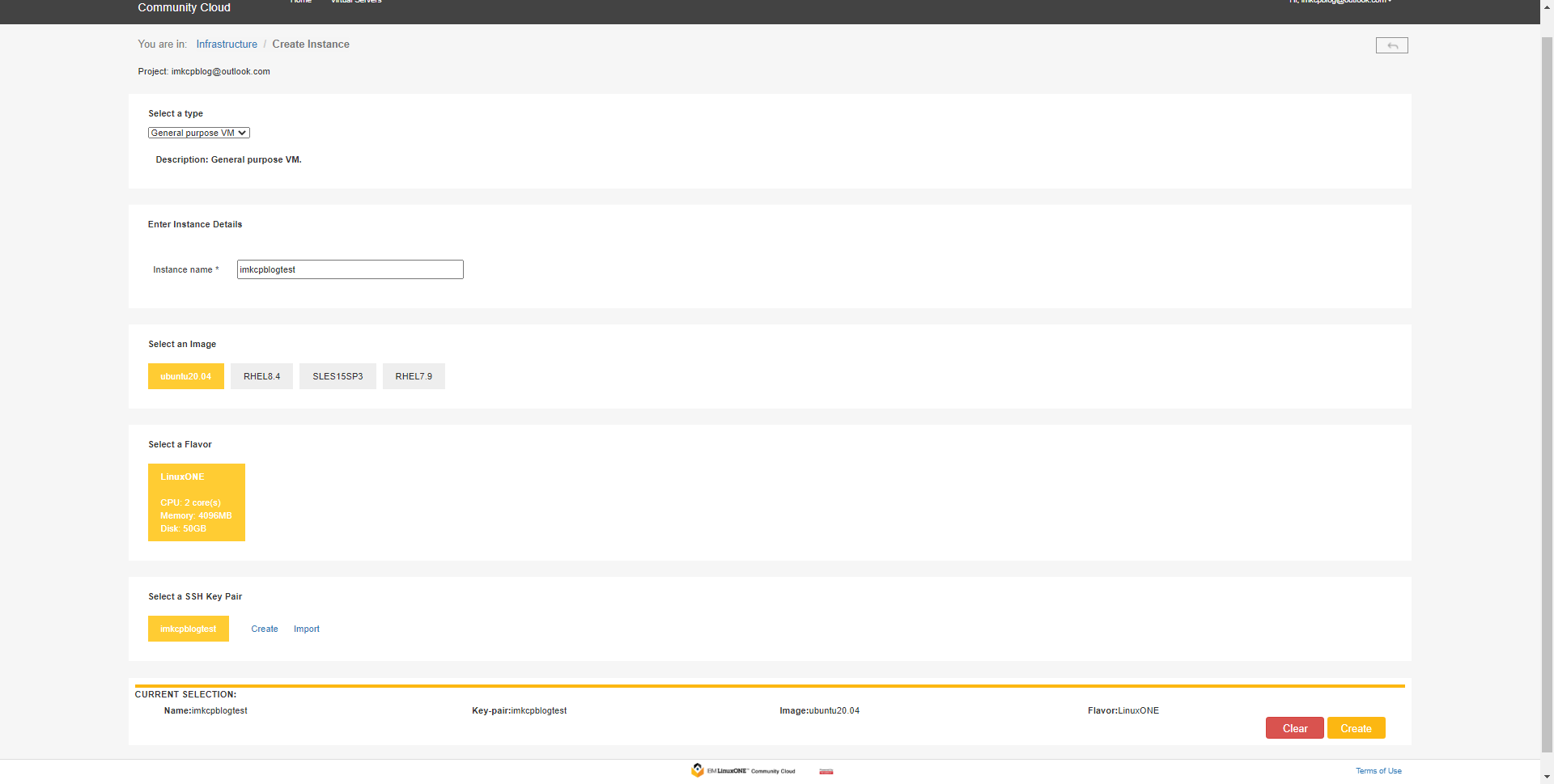Click the scrollbar down arrow

[x=1547, y=777]
